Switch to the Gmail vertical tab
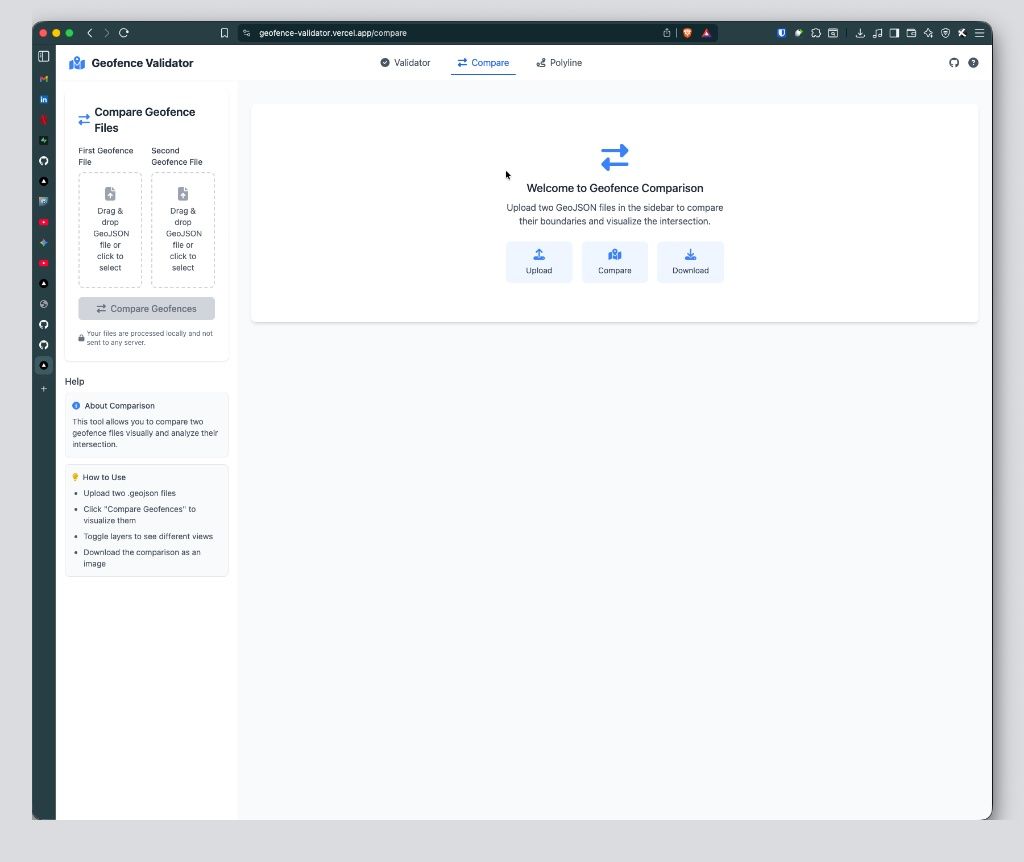Viewport: 1024px width, 862px height. pyautogui.click(x=44, y=79)
